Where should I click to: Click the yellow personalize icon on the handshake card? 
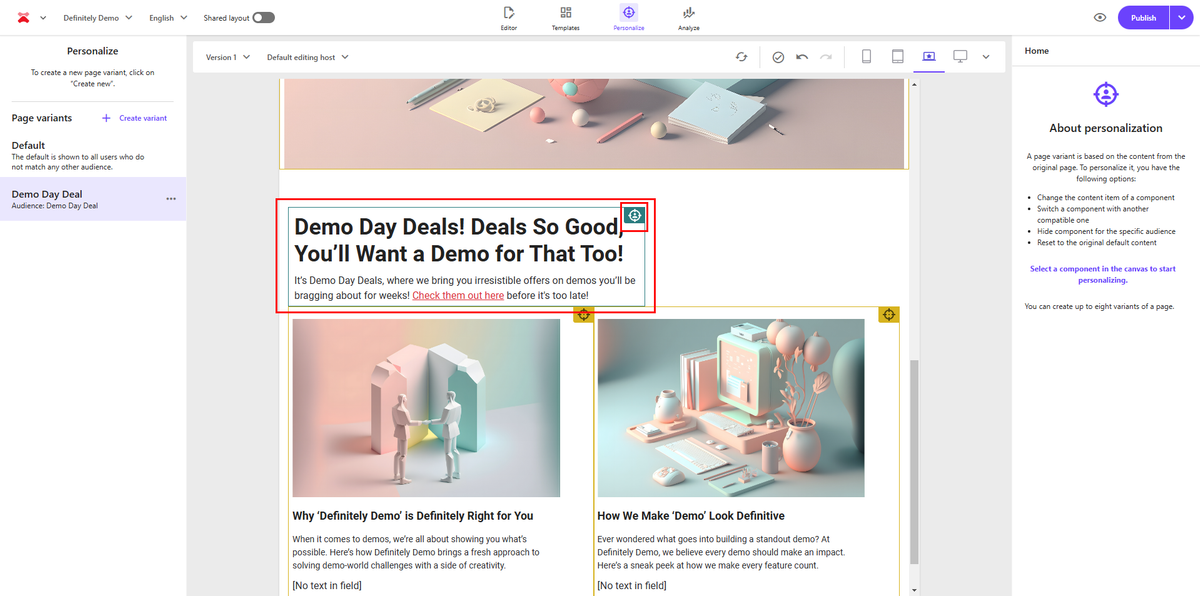click(x=584, y=315)
